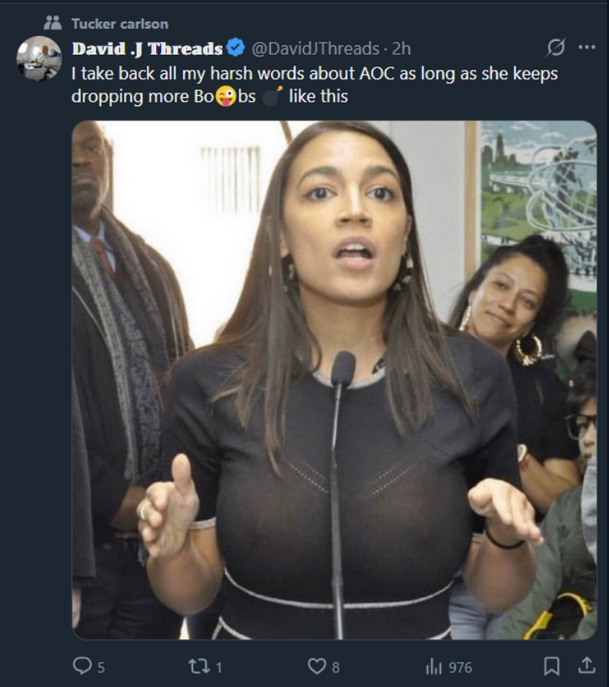609x687 pixels.
Task: Click the like count 8
Action: click(x=336, y=667)
